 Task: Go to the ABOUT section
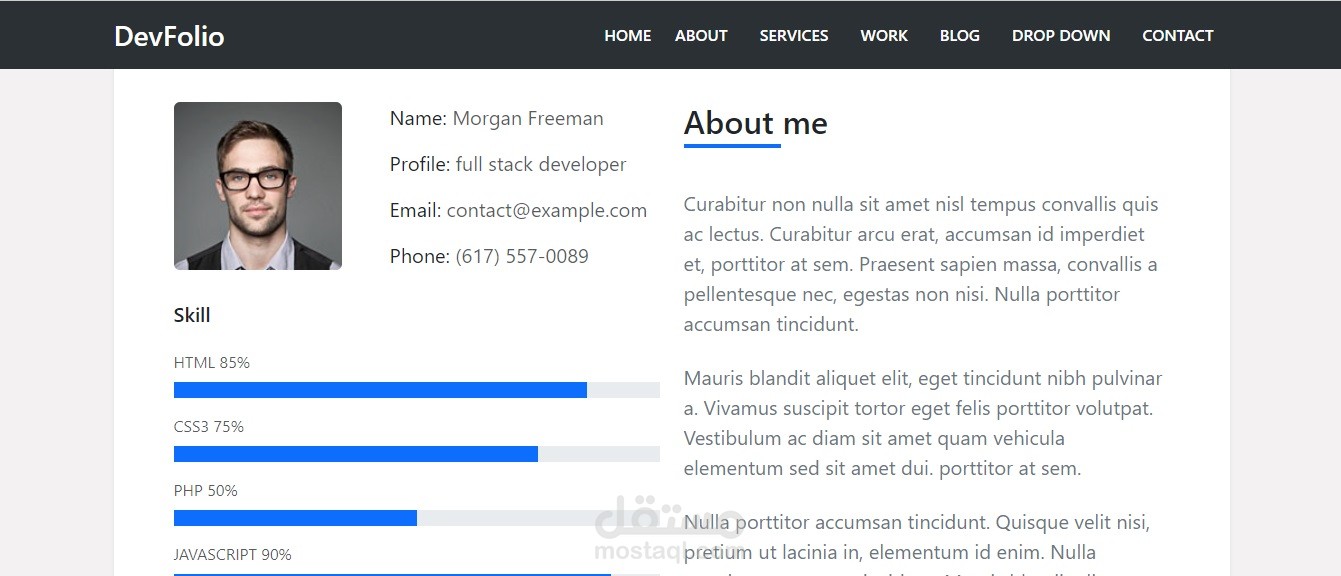click(x=701, y=35)
